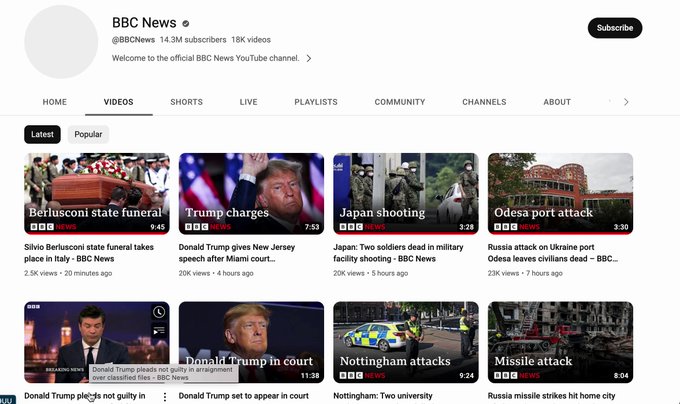Switch to the COMMUNITY tab
This screenshot has height=404, width=680.
point(400,102)
